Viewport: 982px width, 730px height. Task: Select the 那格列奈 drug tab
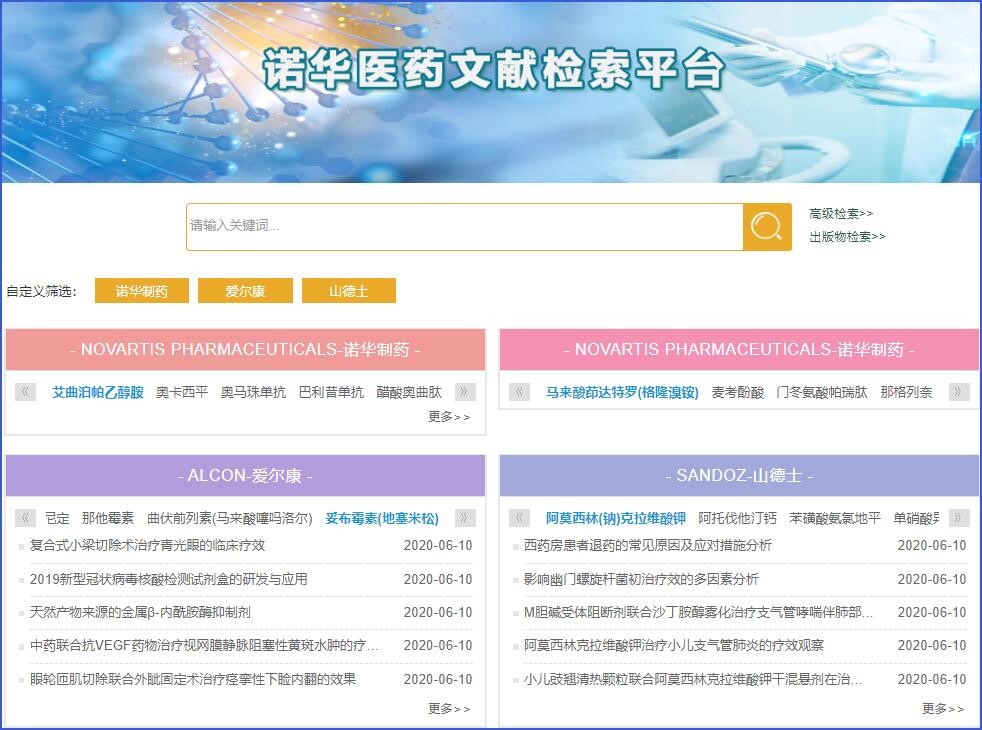tap(906, 393)
